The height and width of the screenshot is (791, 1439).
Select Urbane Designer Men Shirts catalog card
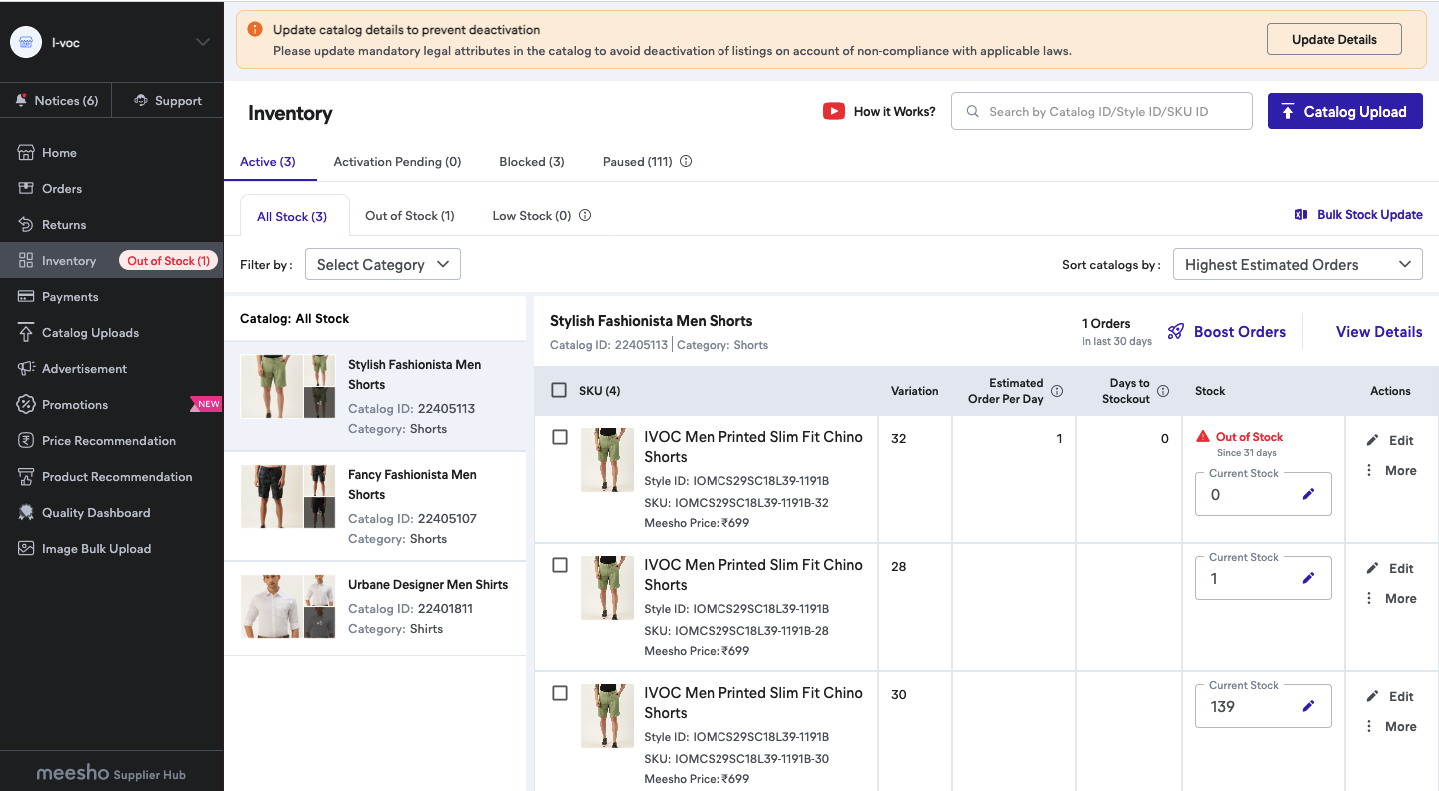click(x=375, y=608)
